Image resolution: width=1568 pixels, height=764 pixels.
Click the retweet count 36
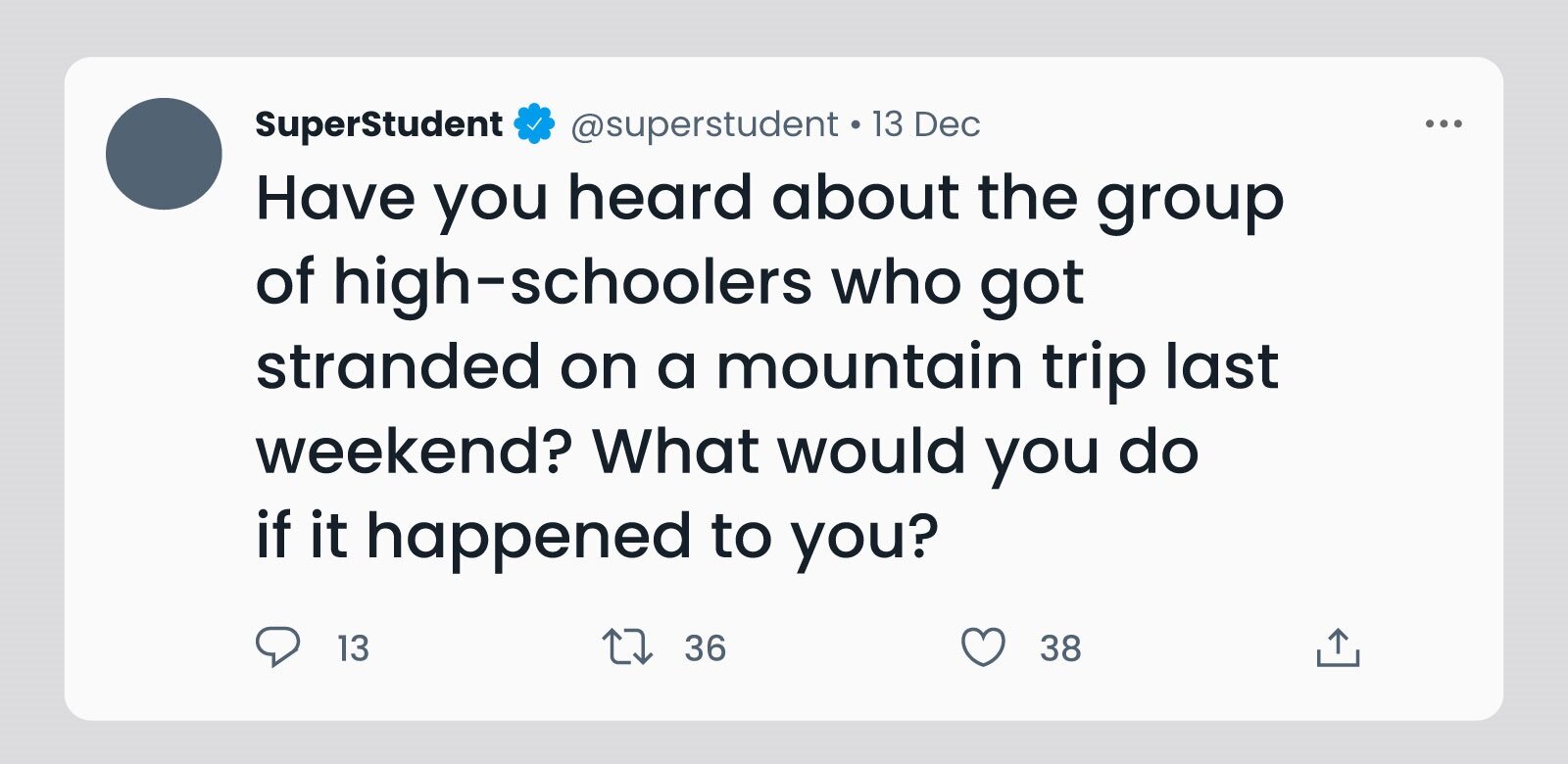pyautogui.click(x=705, y=648)
